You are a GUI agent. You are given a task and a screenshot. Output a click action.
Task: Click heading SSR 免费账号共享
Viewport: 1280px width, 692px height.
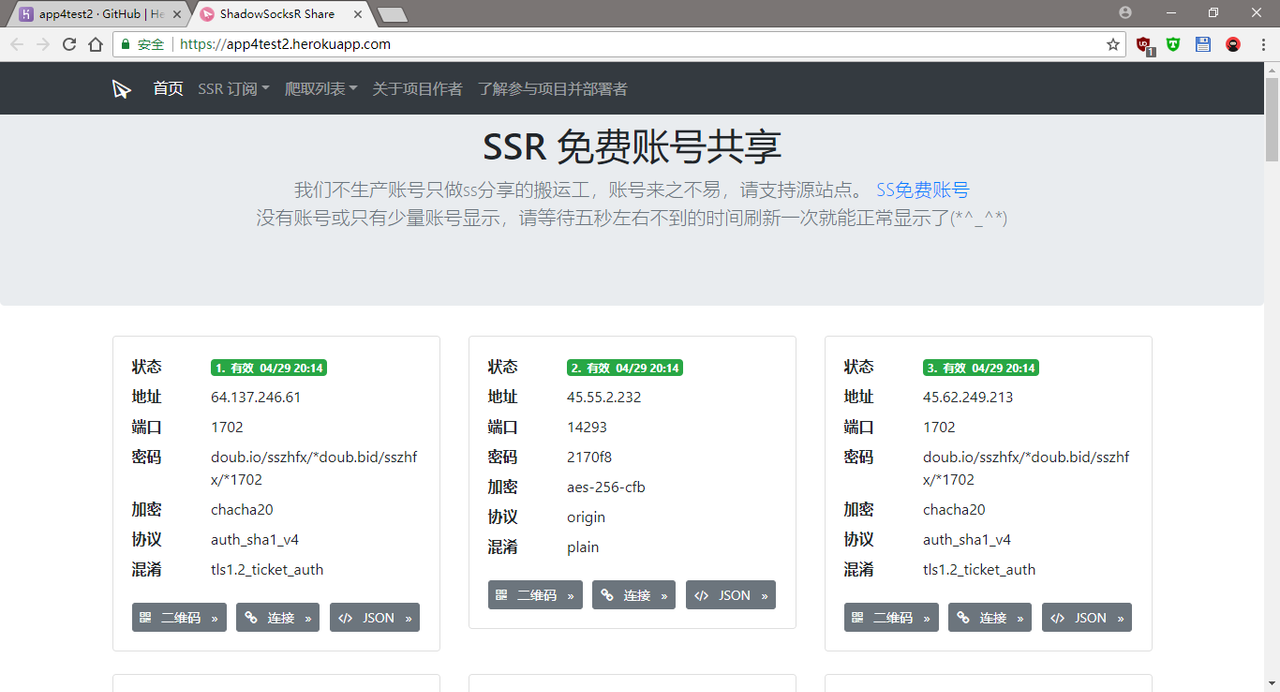pyautogui.click(x=632, y=147)
